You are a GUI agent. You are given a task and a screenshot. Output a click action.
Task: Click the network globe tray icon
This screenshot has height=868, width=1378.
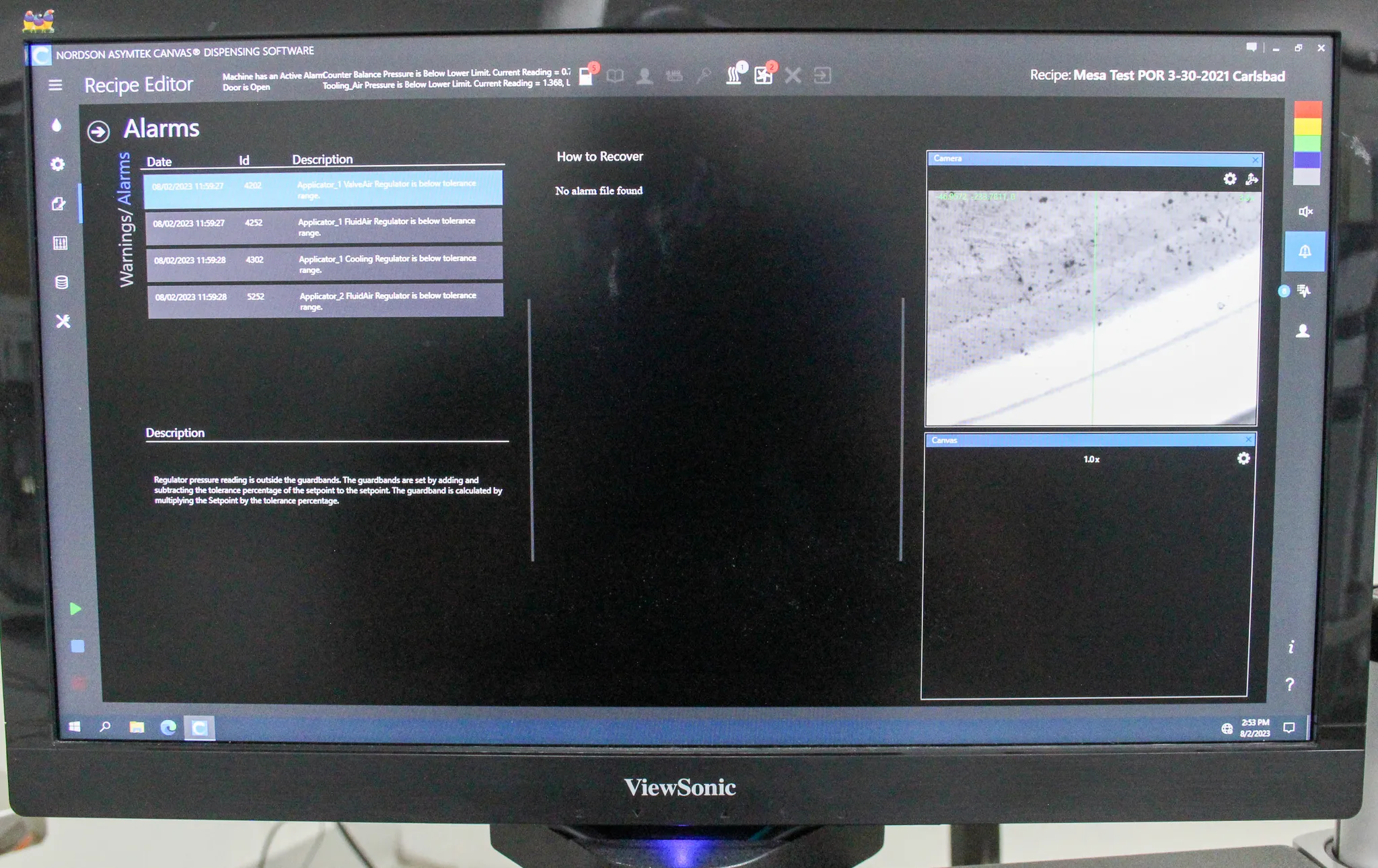(1227, 729)
